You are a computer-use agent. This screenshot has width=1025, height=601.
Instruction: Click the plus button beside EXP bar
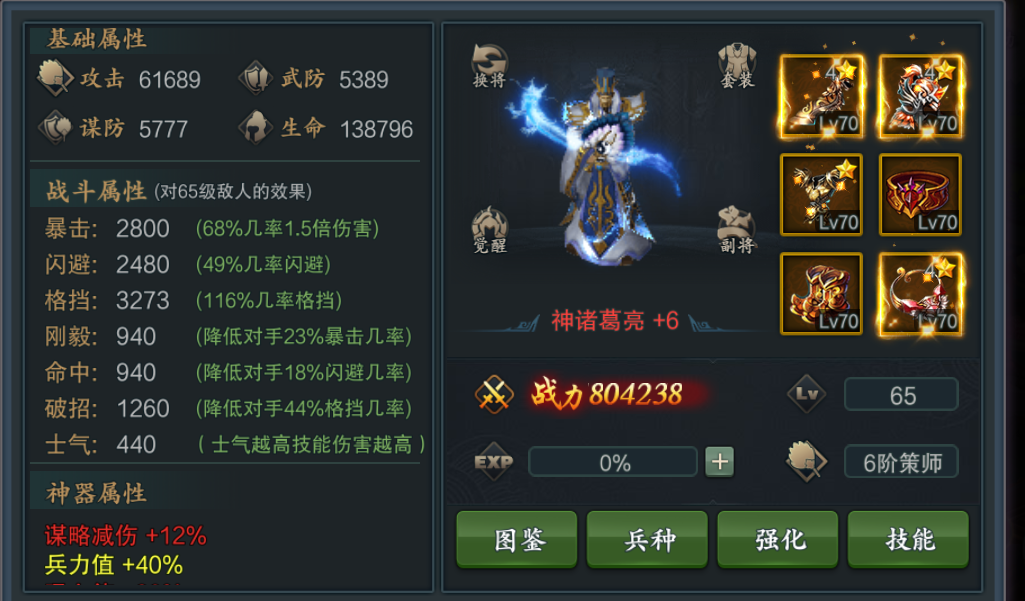point(720,462)
